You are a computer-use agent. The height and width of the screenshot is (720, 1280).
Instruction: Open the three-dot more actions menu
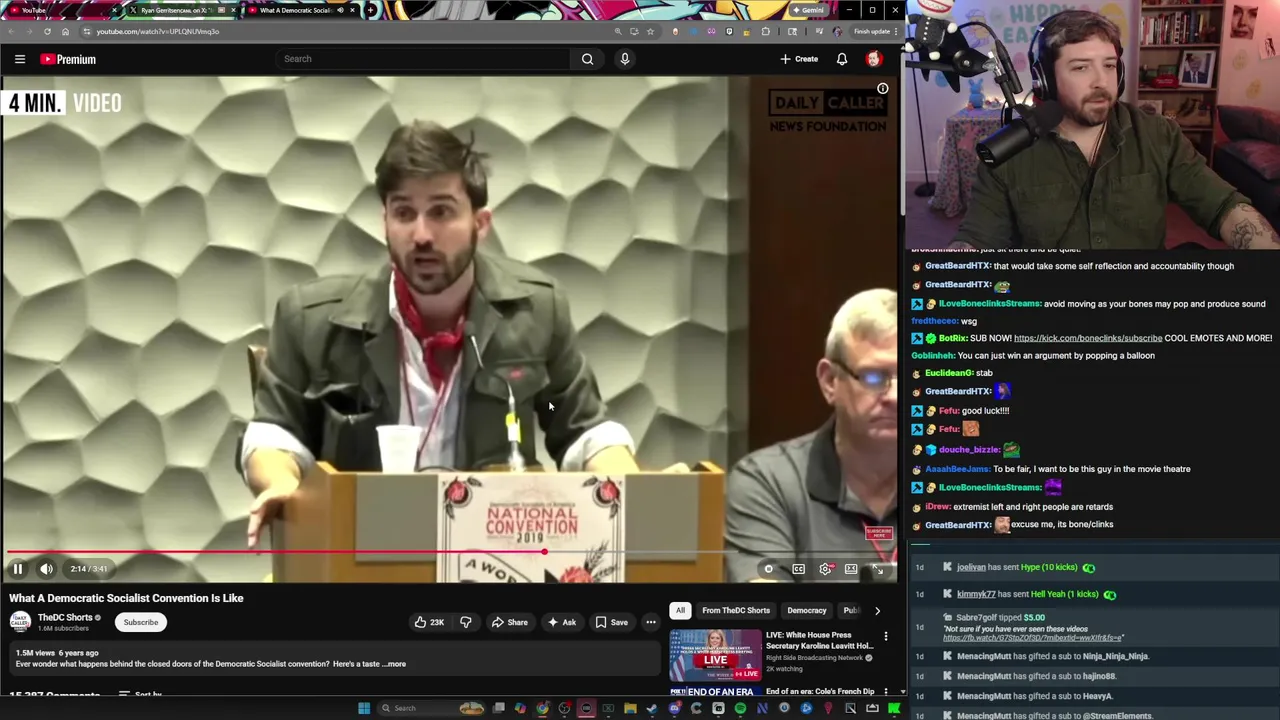tap(651, 622)
